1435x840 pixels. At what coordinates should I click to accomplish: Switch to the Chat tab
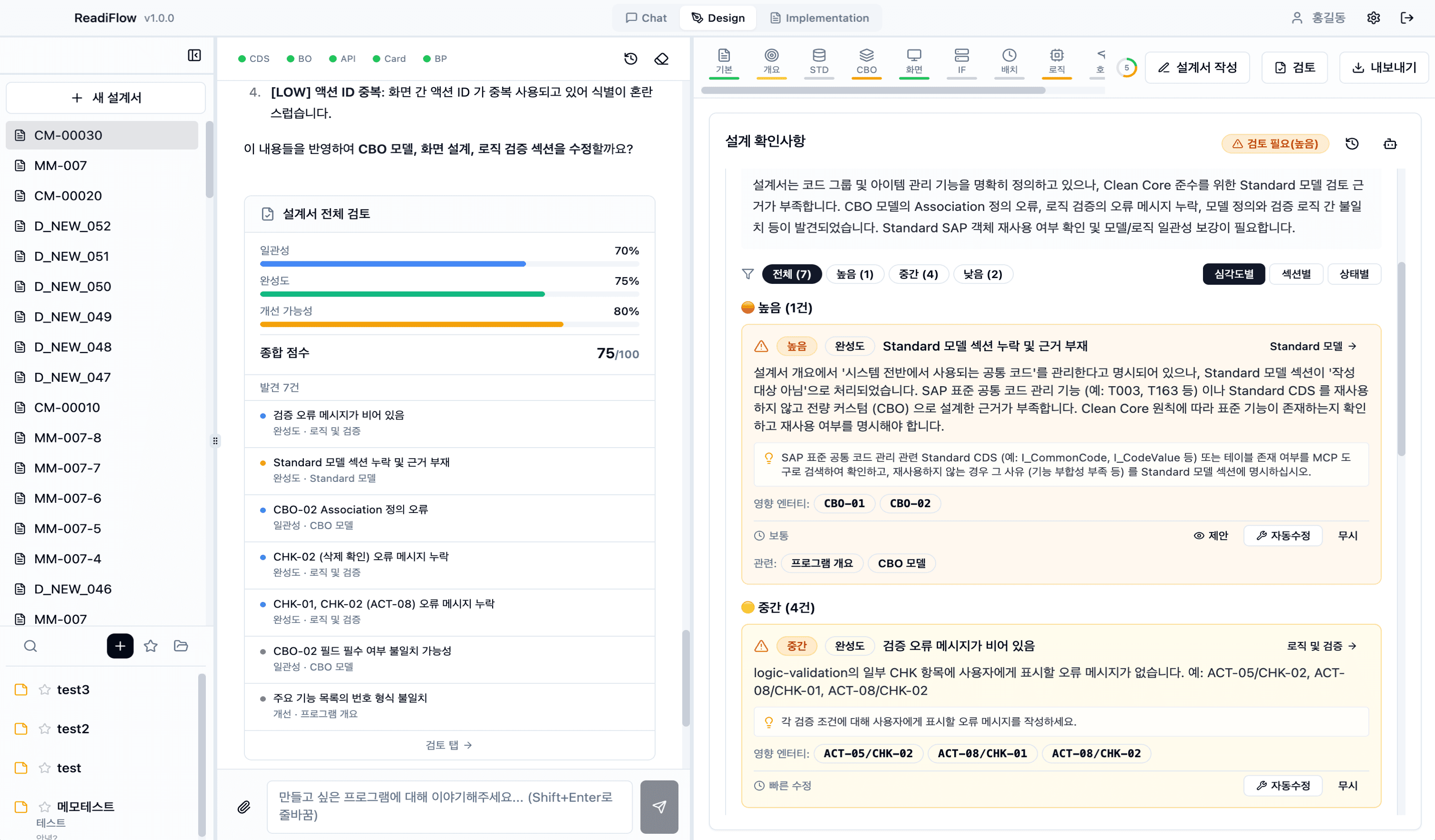646,18
